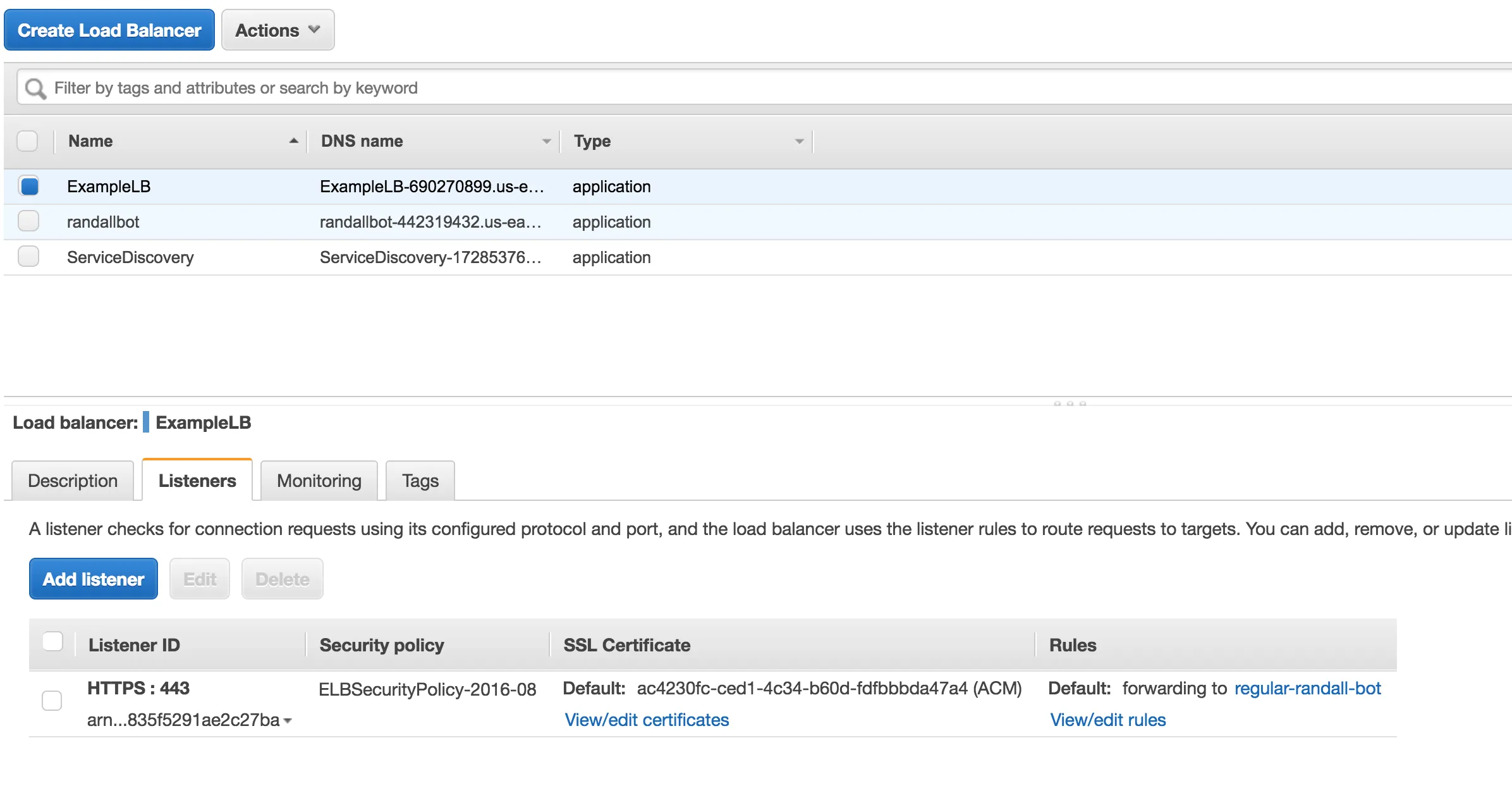Viewport: 1512px width, 812px height.
Task: Toggle the select-all load balancers checkbox
Action: 27,140
